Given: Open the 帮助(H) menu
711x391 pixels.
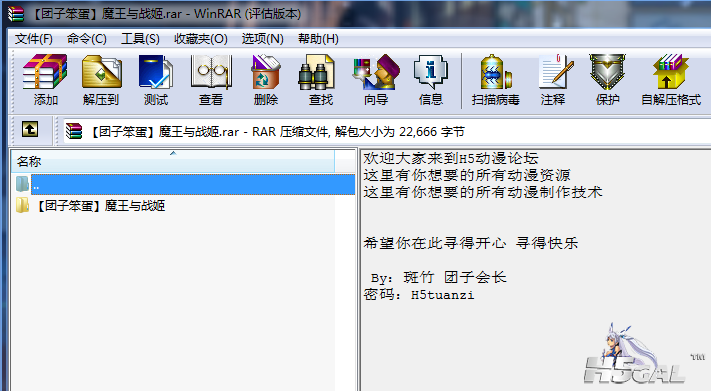Looking at the screenshot, I should (x=318, y=39).
